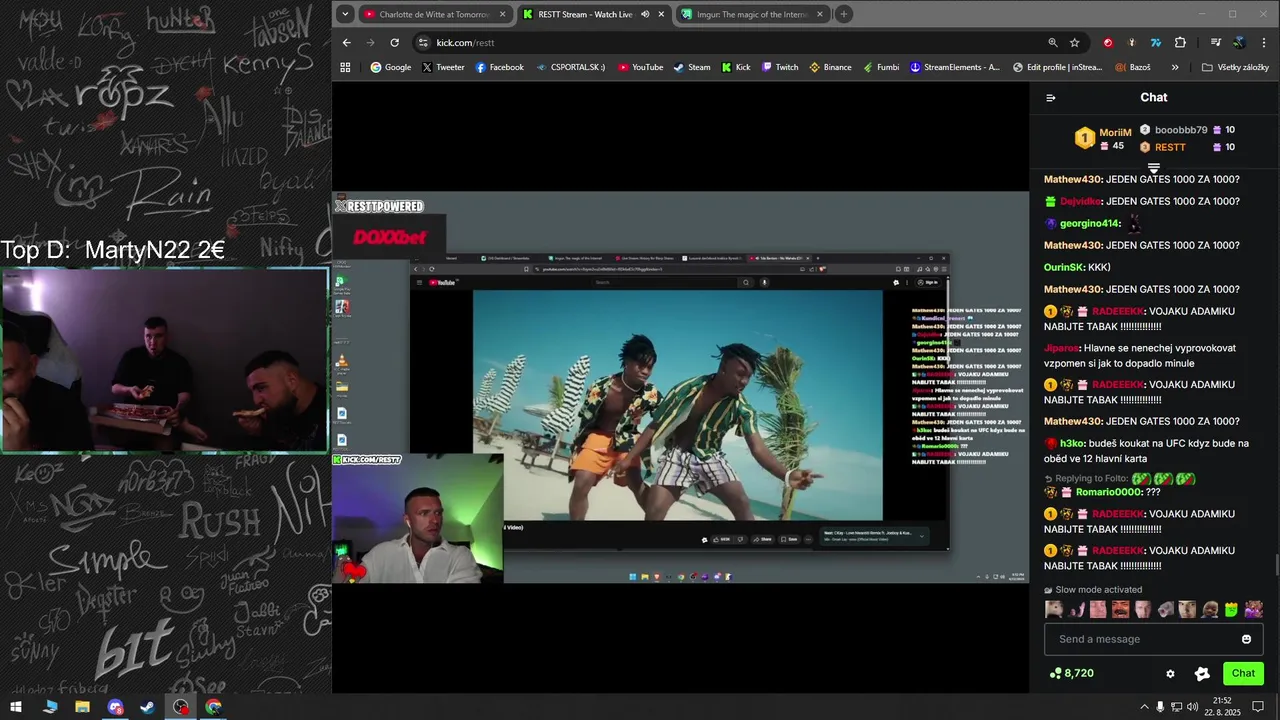Screen dimensions: 1280x720
Task: Open Všetky záložky bookmarks folder
Action: [x=1236, y=67]
